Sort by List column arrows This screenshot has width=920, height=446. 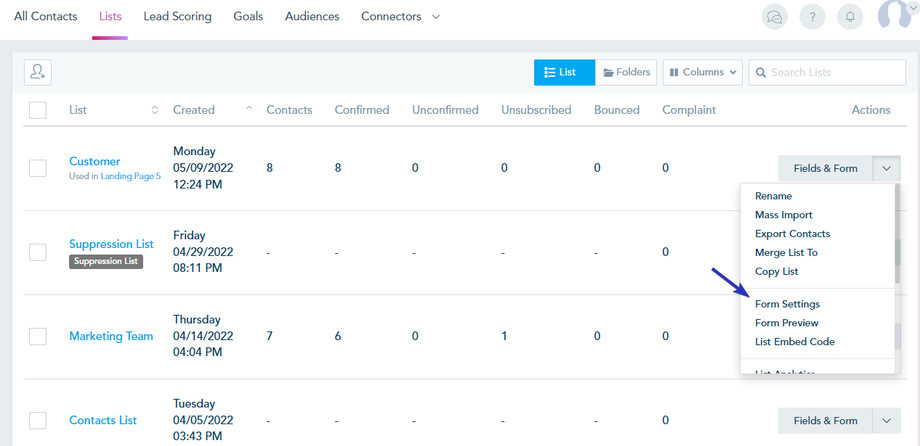click(x=154, y=110)
